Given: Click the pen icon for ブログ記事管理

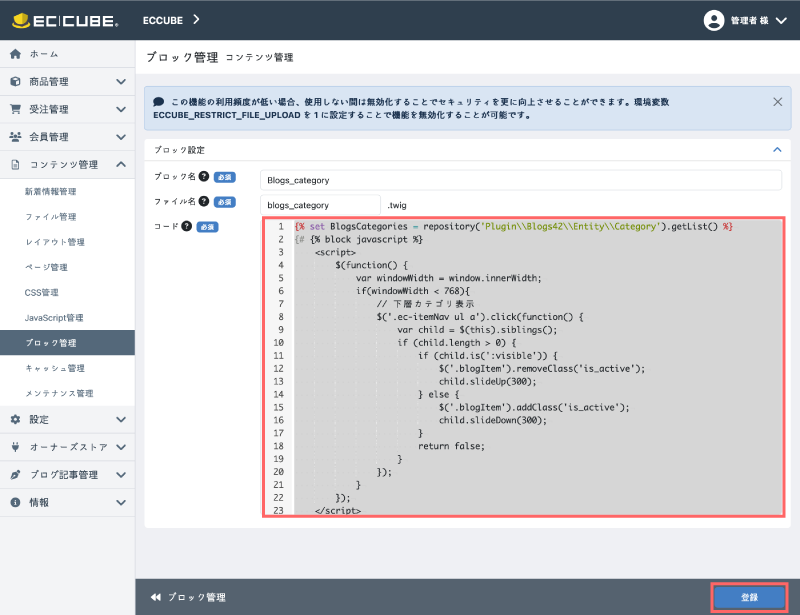Looking at the screenshot, I should [15, 475].
